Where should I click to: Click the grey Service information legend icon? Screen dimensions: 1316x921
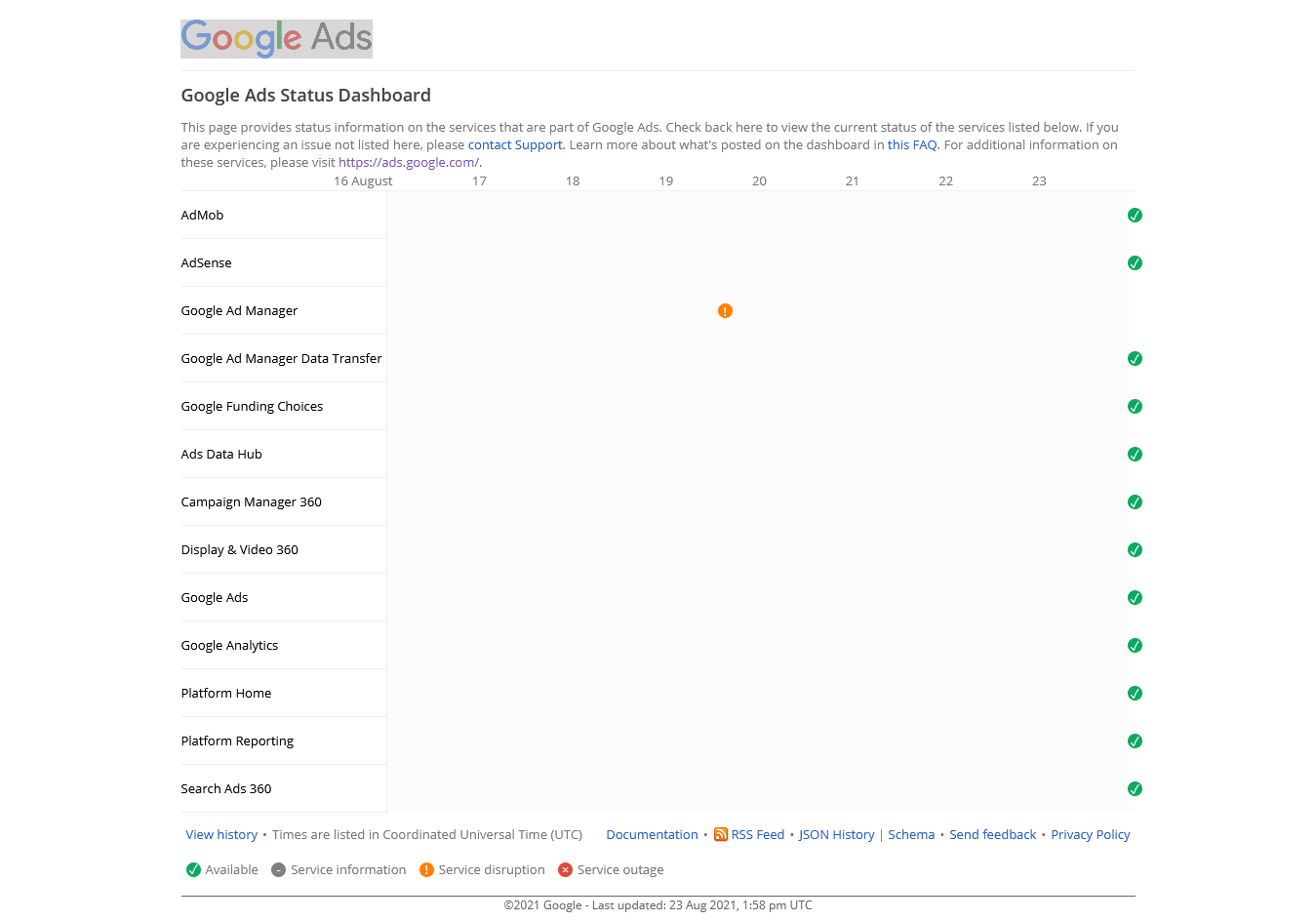pyautogui.click(x=278, y=870)
